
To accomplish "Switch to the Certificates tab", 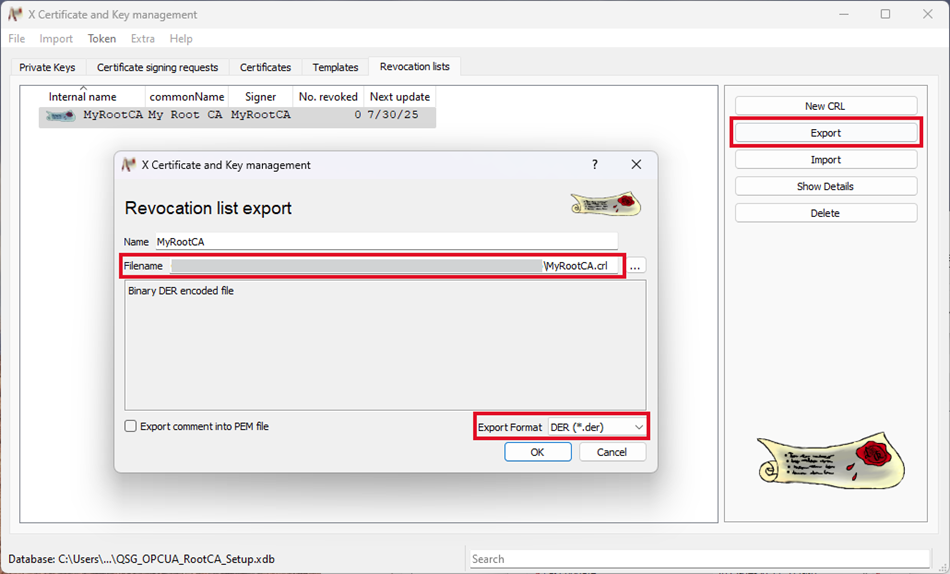I will (x=265, y=67).
